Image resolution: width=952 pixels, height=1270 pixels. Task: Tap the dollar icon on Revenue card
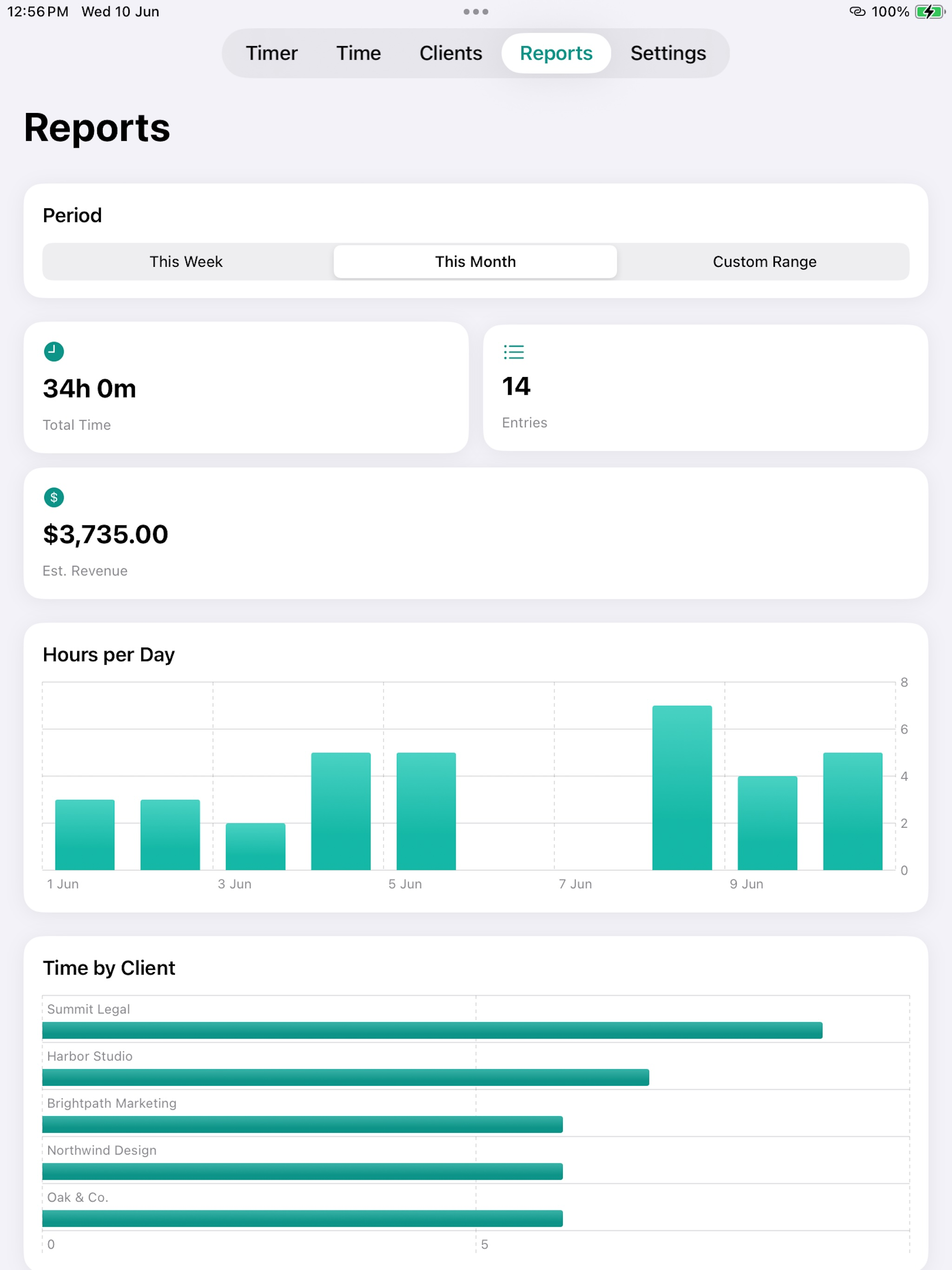coord(54,497)
